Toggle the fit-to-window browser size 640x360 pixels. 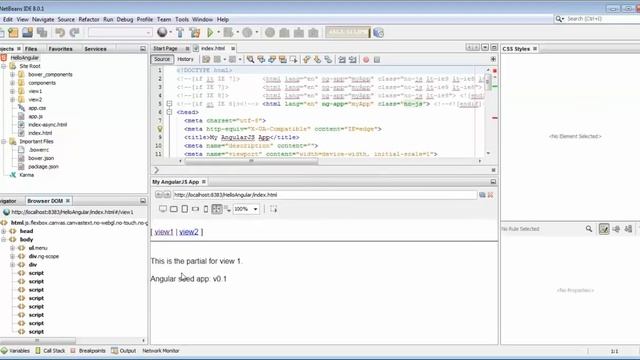pos(217,209)
